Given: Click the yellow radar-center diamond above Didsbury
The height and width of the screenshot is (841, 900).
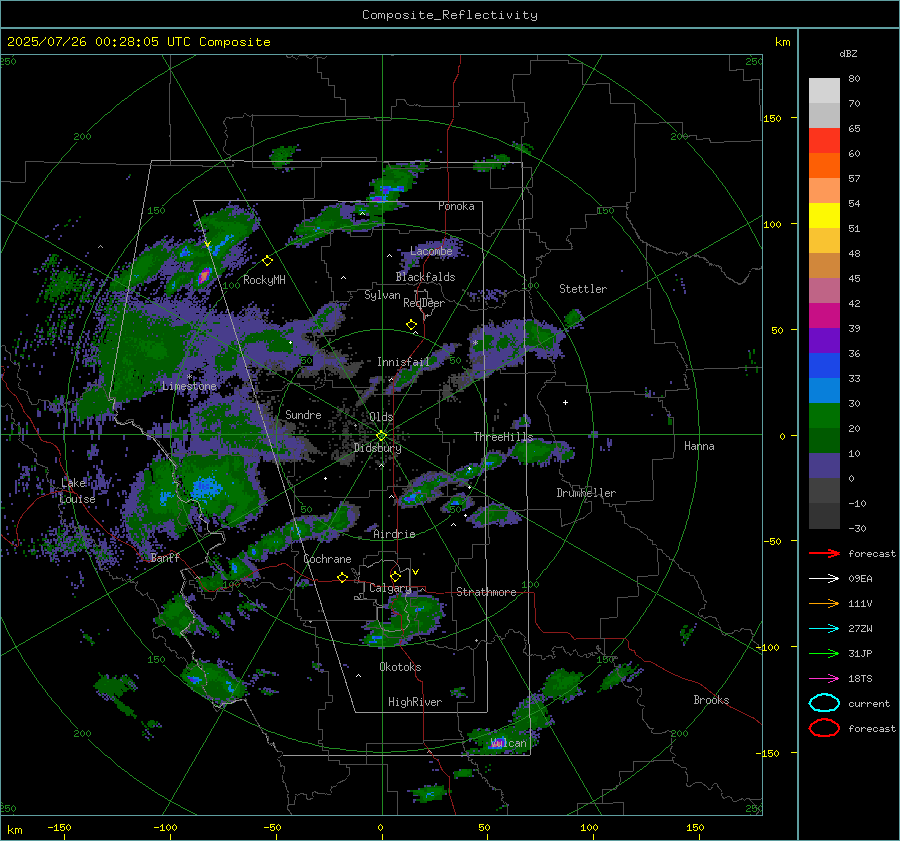Looking at the screenshot, I should click(381, 436).
